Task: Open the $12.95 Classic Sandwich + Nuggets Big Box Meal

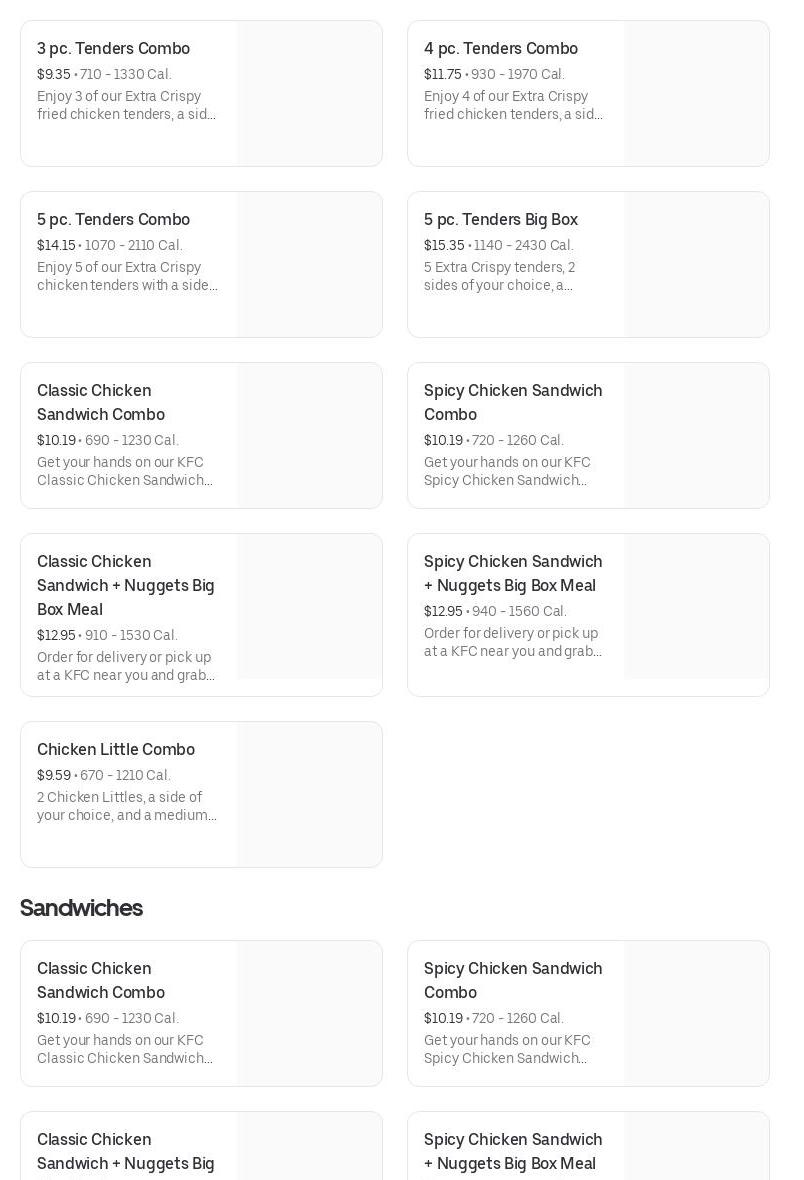Action: click(x=125, y=585)
